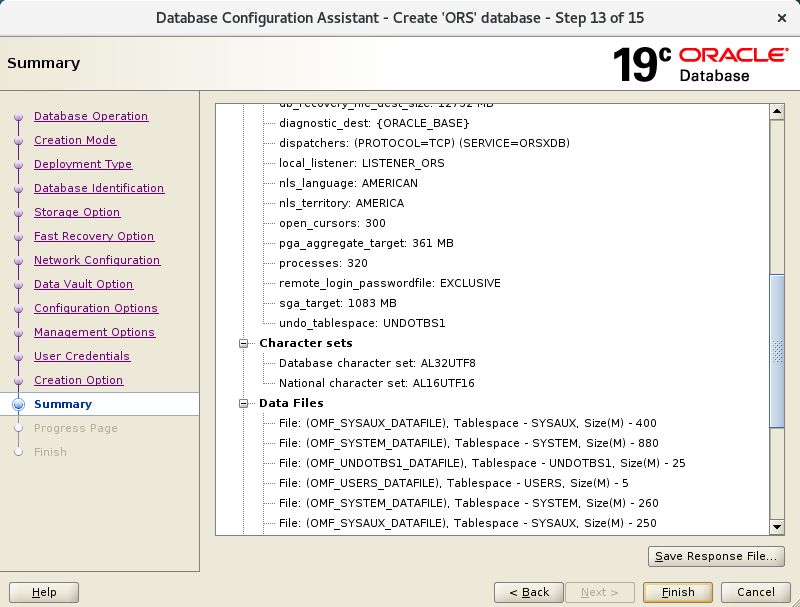
Task: Go to Storage Option step
Action: coord(77,212)
